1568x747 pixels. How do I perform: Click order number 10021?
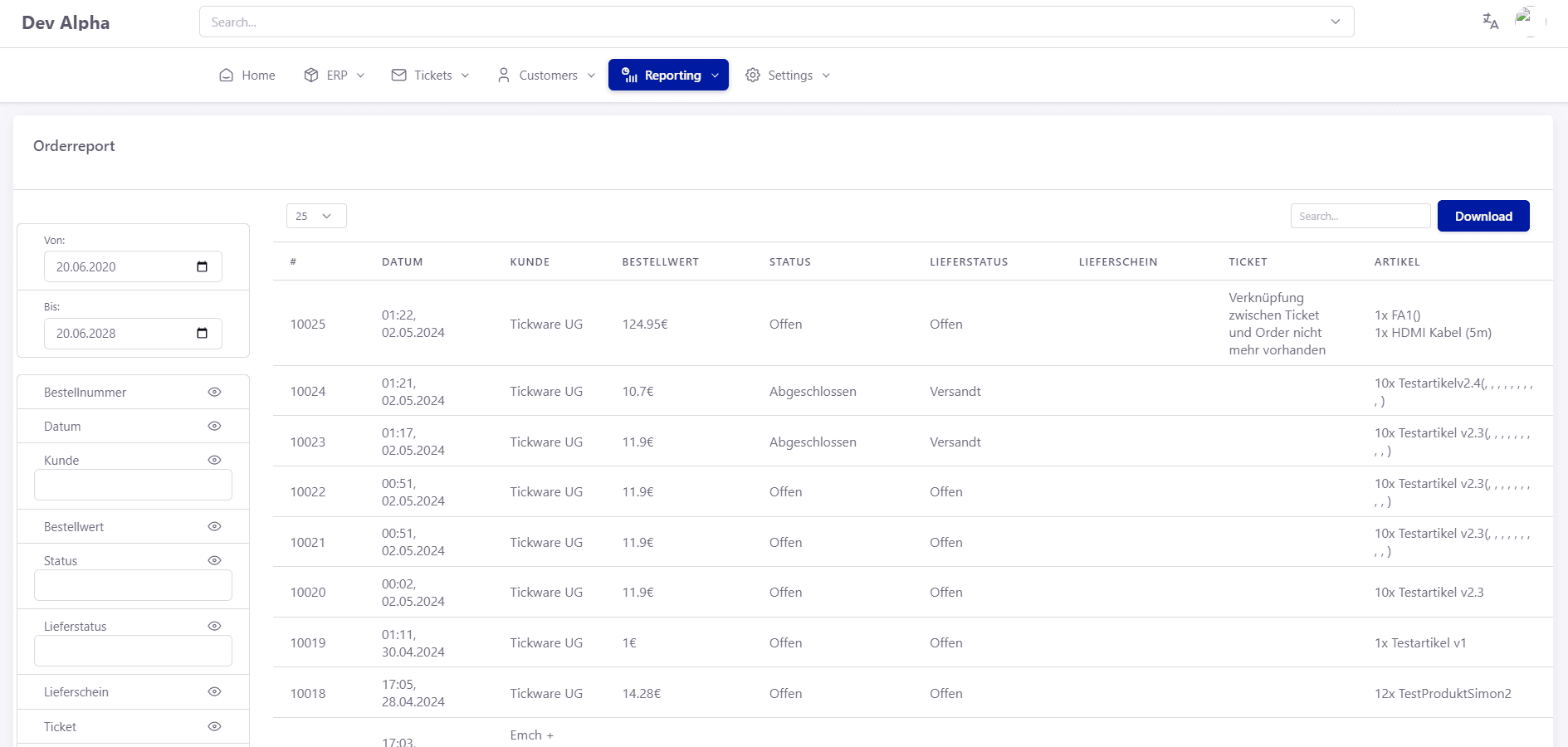[x=308, y=542]
